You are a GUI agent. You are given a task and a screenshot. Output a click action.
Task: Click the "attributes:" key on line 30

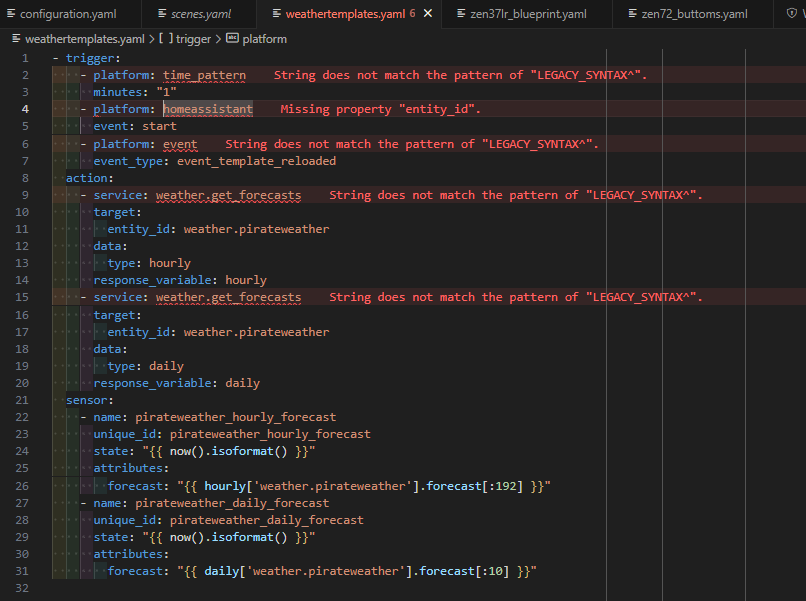coord(131,554)
